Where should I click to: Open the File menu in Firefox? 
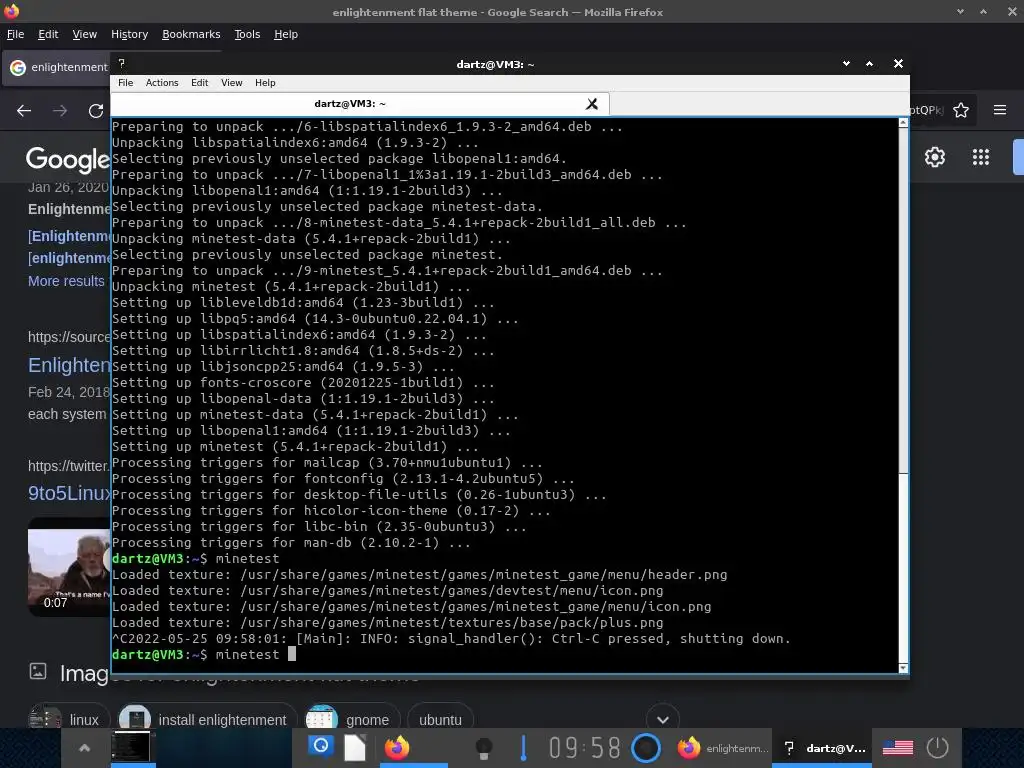(x=16, y=34)
